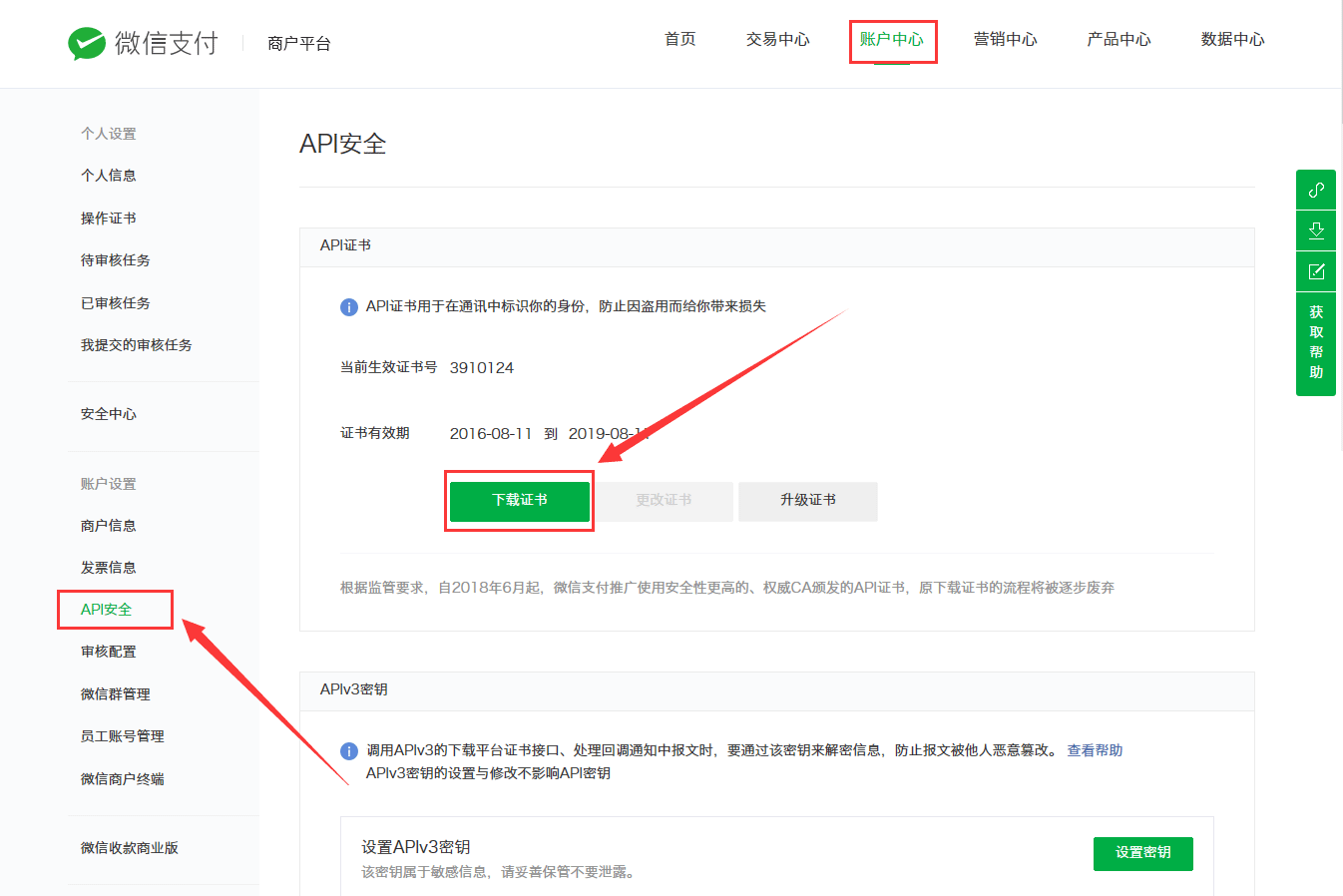Click the API证书 section header
1343x896 pixels.
345,245
